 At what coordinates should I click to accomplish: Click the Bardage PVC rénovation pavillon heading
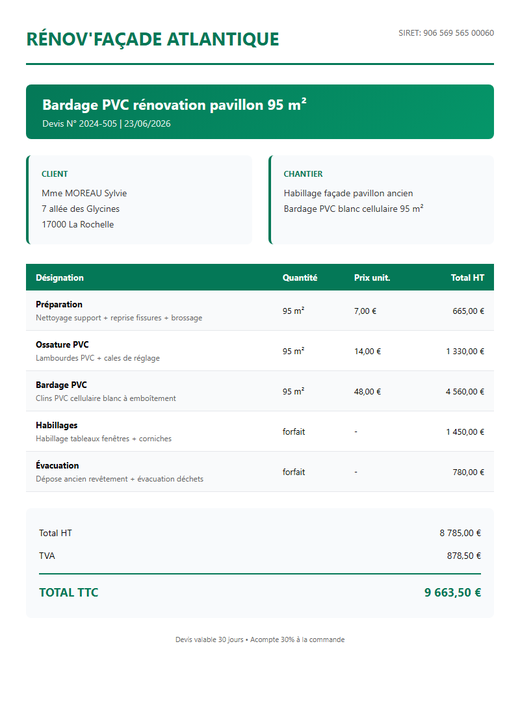point(174,105)
